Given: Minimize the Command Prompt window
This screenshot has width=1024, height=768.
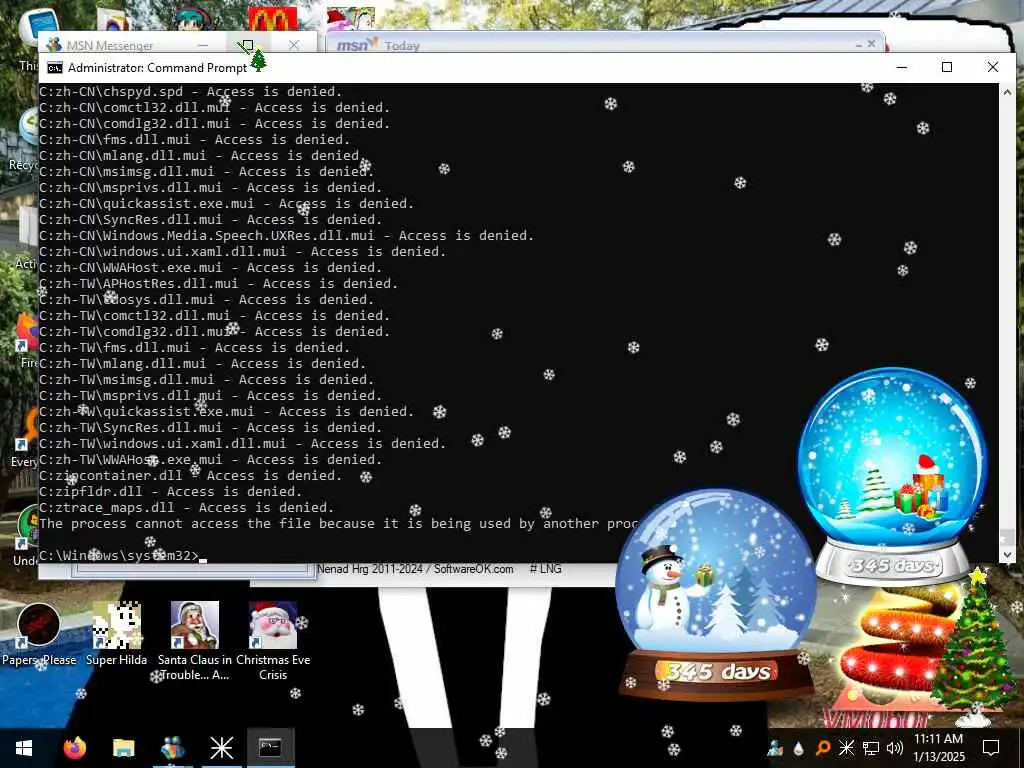Looking at the screenshot, I should 902,67.
